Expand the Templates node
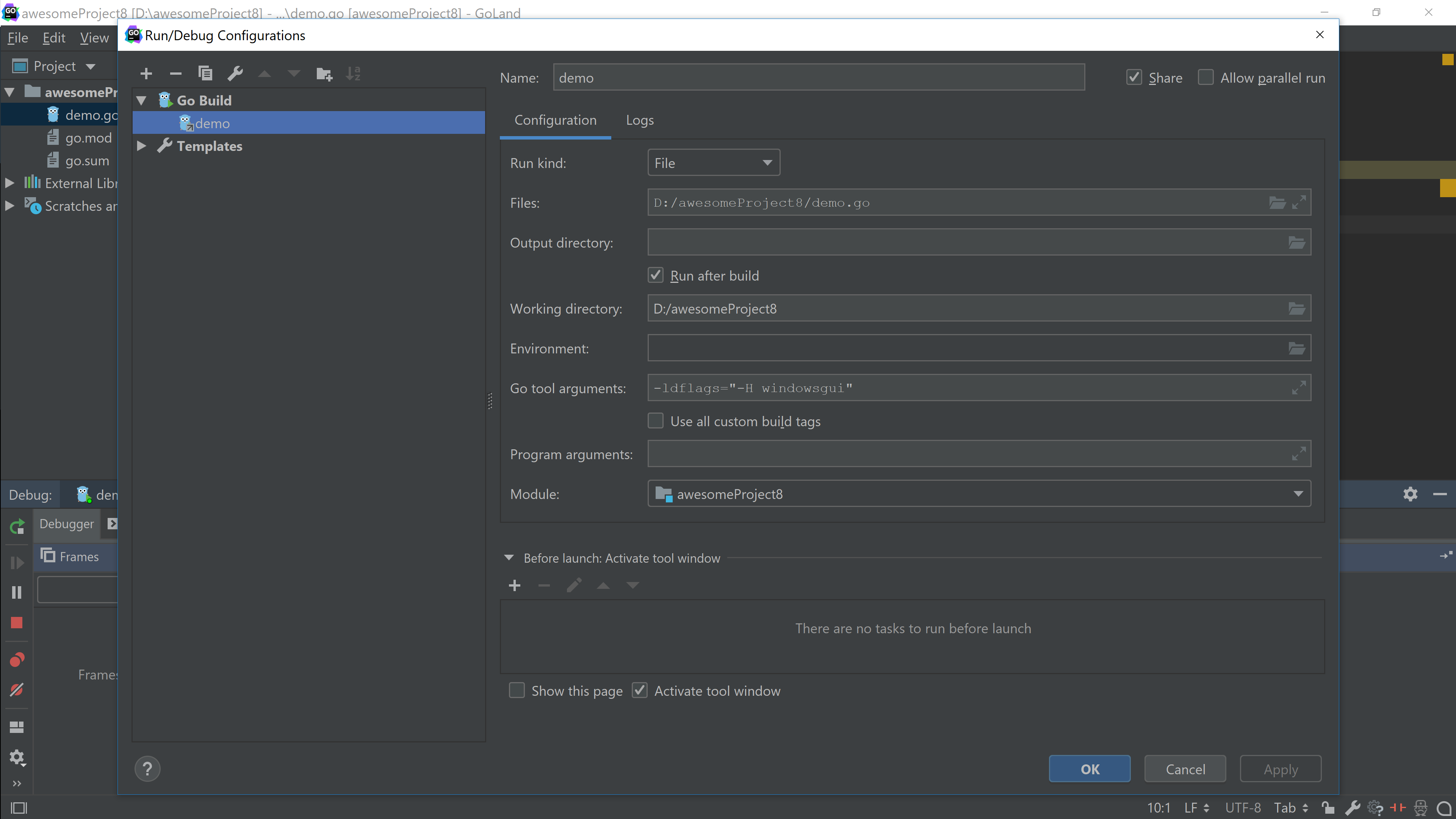The width and height of the screenshot is (1456, 819). click(141, 146)
